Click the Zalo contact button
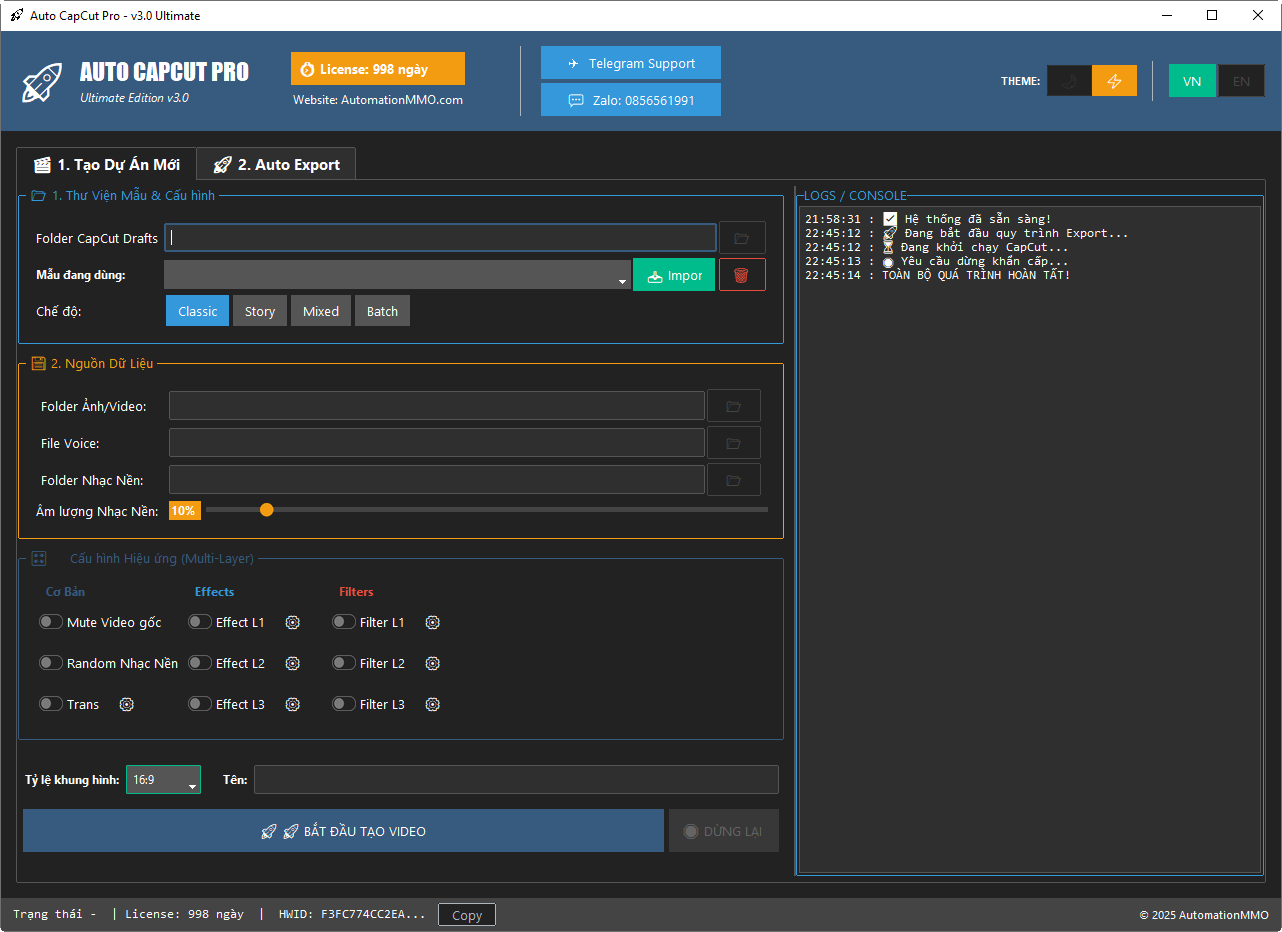The image size is (1282, 932). coord(631,100)
